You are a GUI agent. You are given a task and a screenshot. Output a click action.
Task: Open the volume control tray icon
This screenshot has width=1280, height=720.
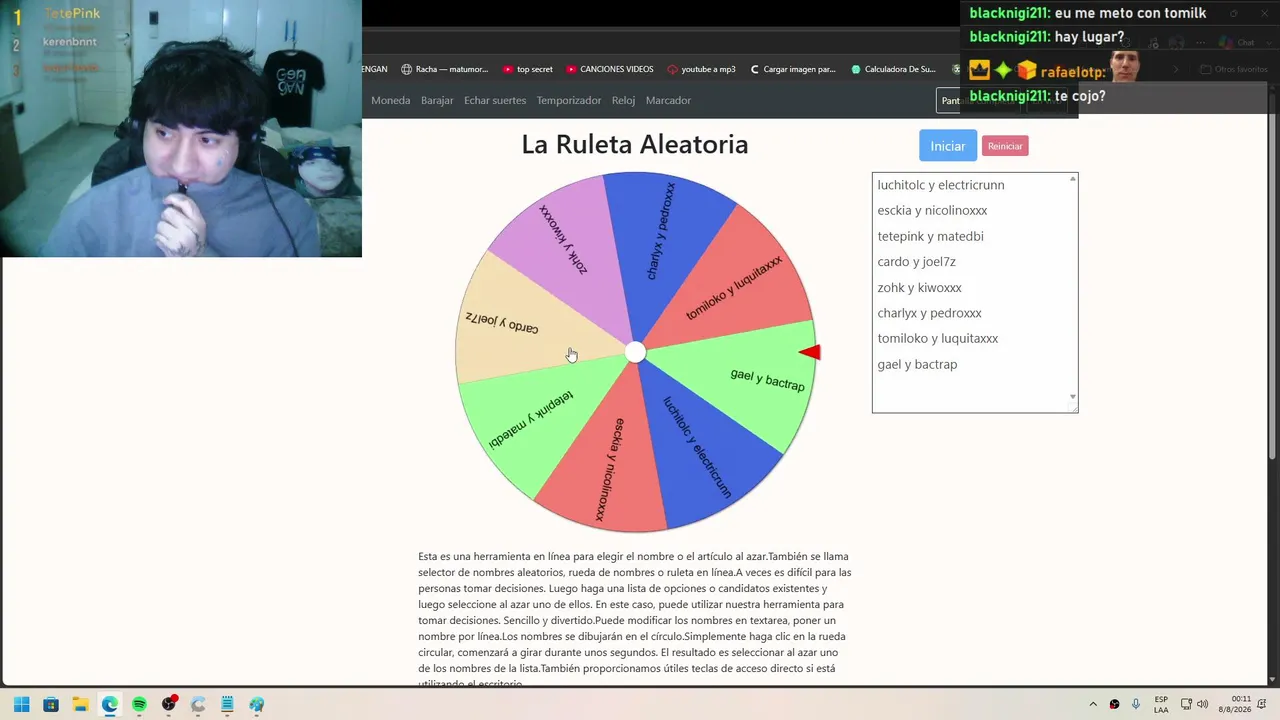click(1202, 704)
